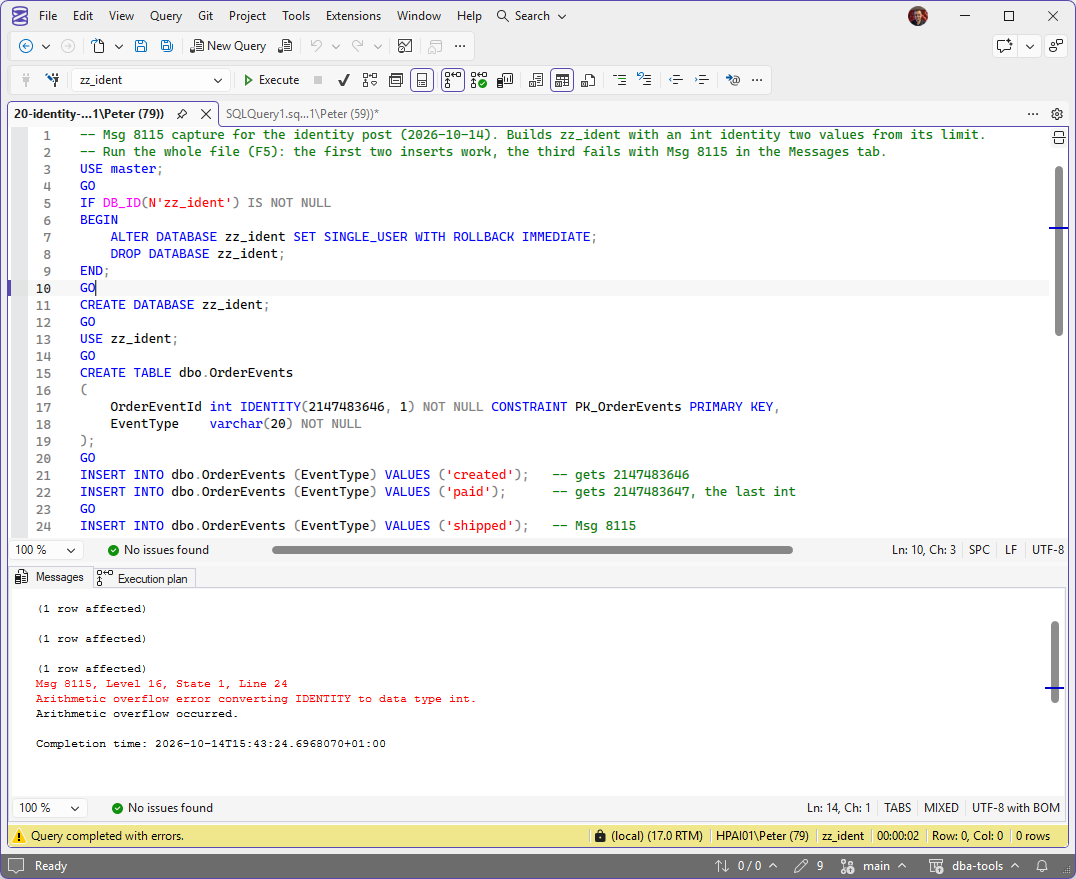
Task: Click the feedback icon left of Ready
Action: pos(16,866)
